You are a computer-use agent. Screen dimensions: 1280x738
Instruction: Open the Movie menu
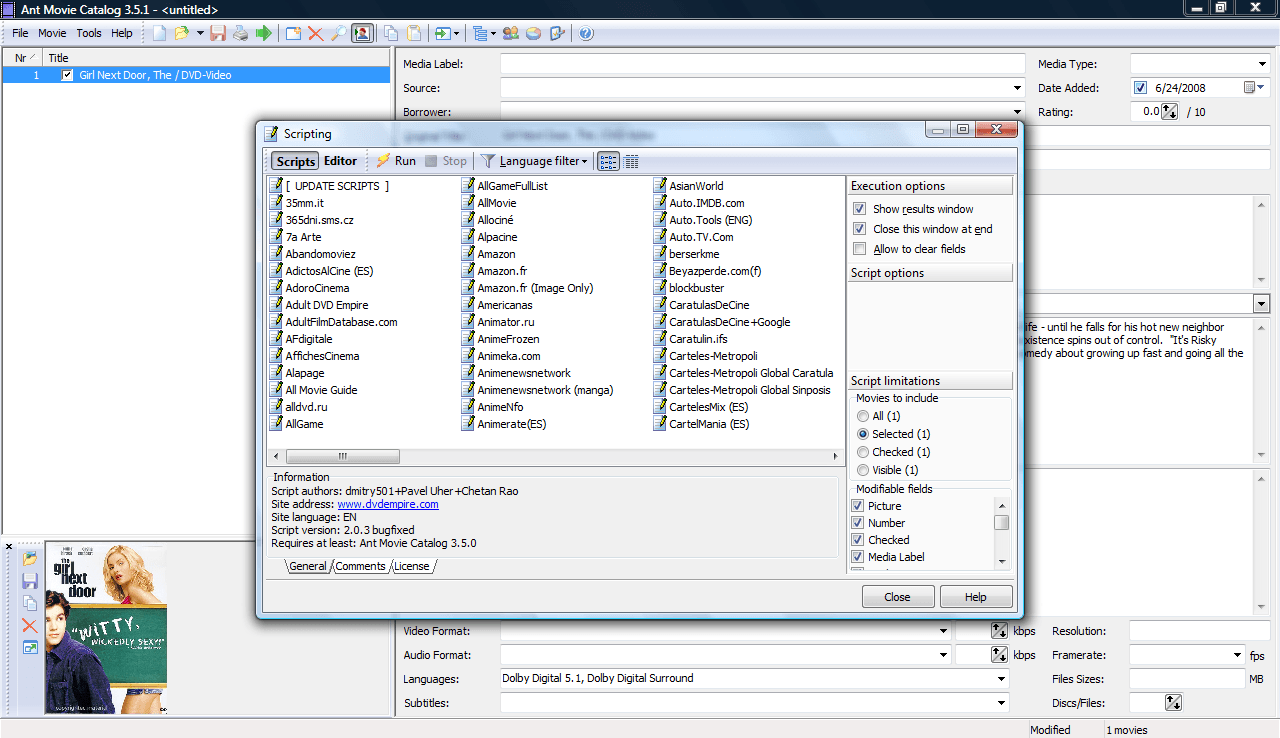click(52, 33)
